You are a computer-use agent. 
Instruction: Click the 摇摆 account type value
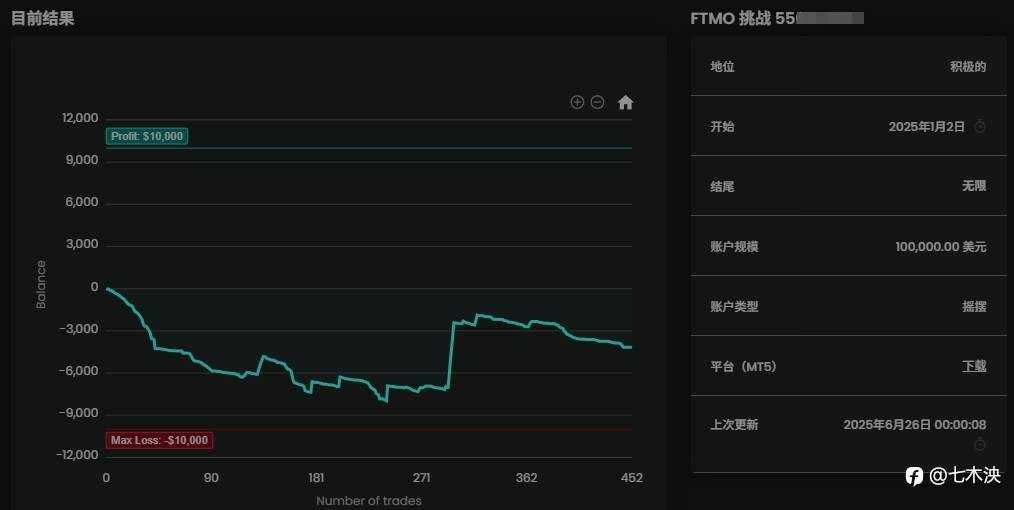[x=974, y=306]
